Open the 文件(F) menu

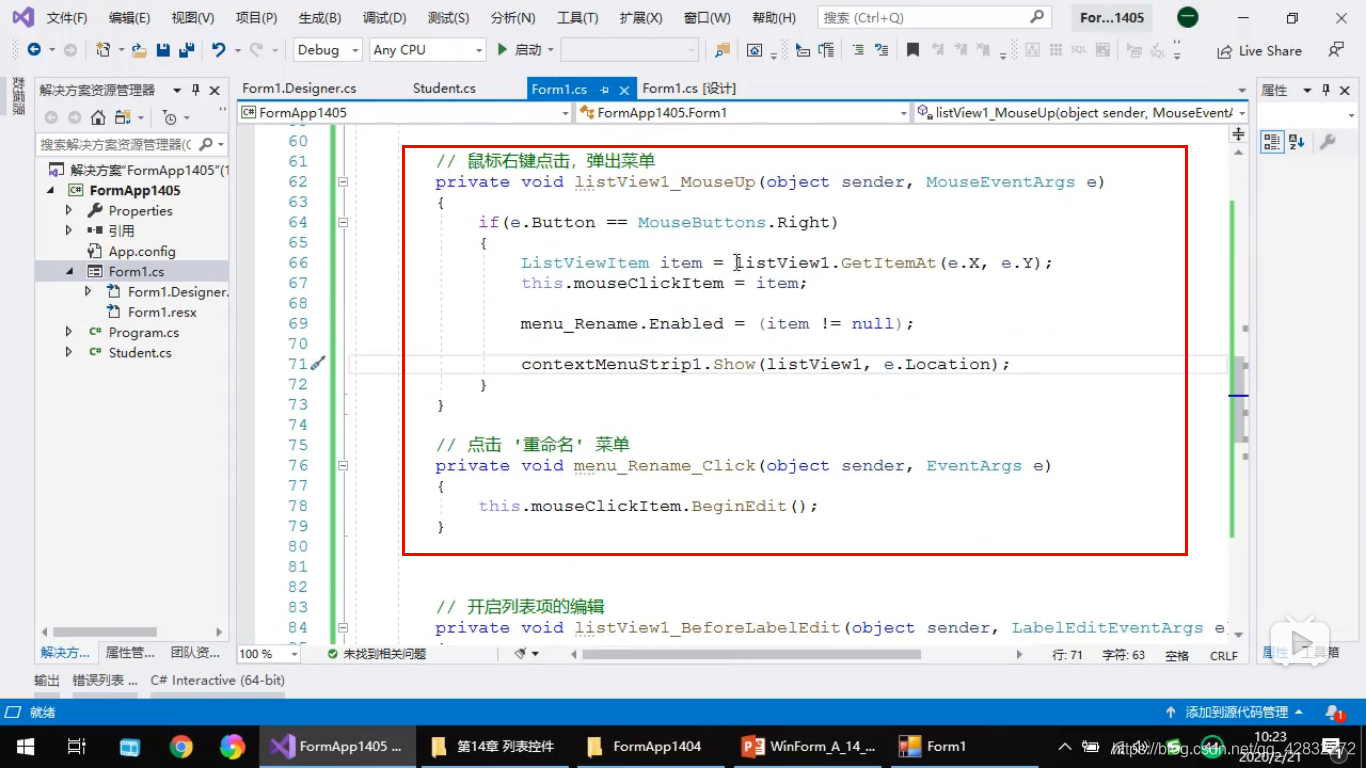[x=67, y=18]
